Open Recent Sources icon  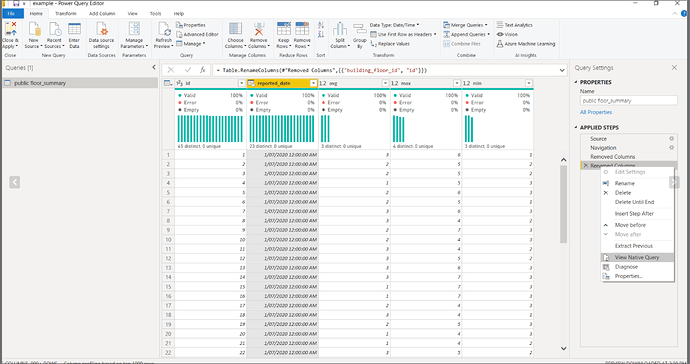pos(55,29)
